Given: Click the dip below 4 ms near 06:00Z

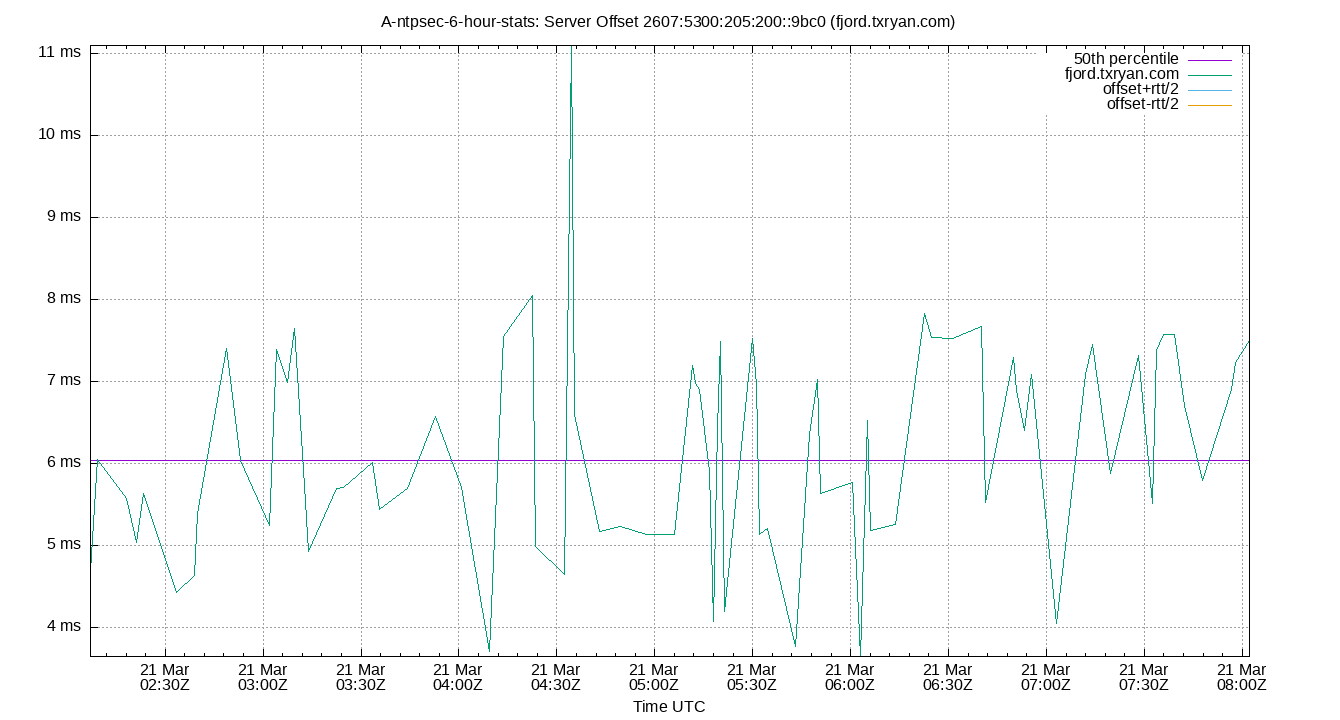Looking at the screenshot, I should [x=860, y=645].
